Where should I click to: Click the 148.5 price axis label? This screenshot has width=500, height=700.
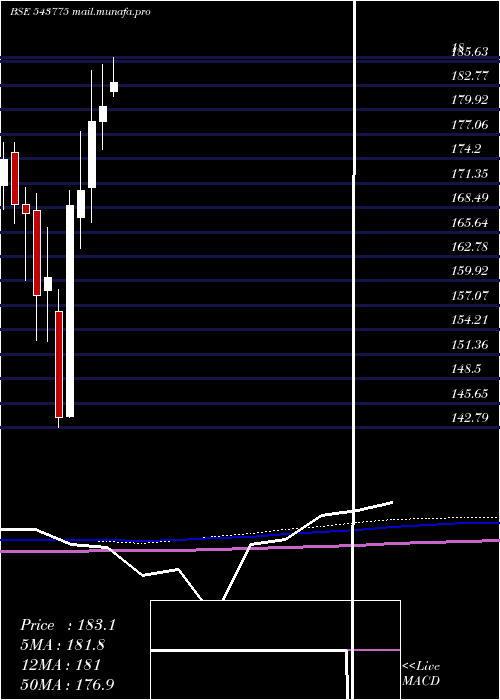click(466, 369)
